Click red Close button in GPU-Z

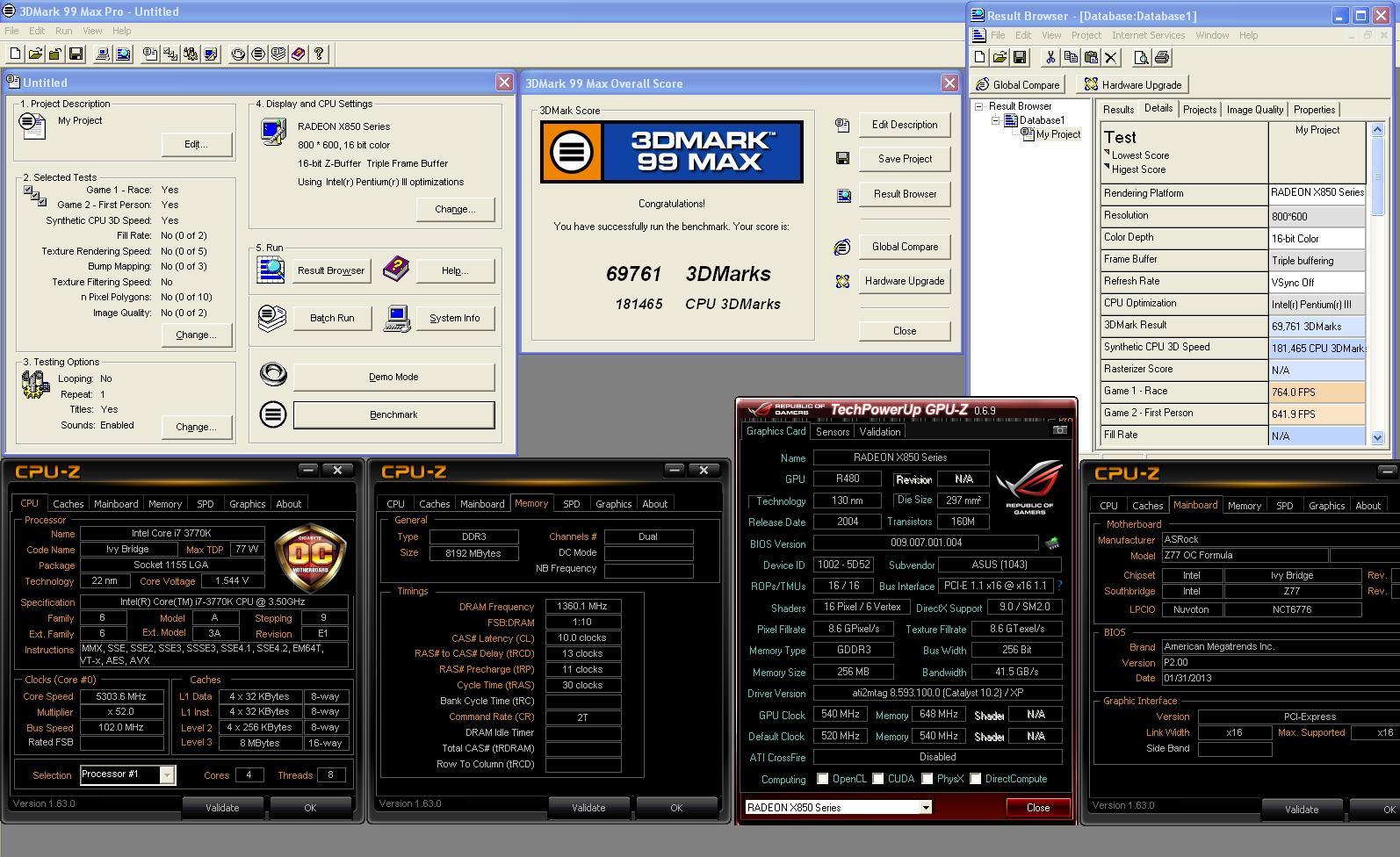tap(1037, 808)
